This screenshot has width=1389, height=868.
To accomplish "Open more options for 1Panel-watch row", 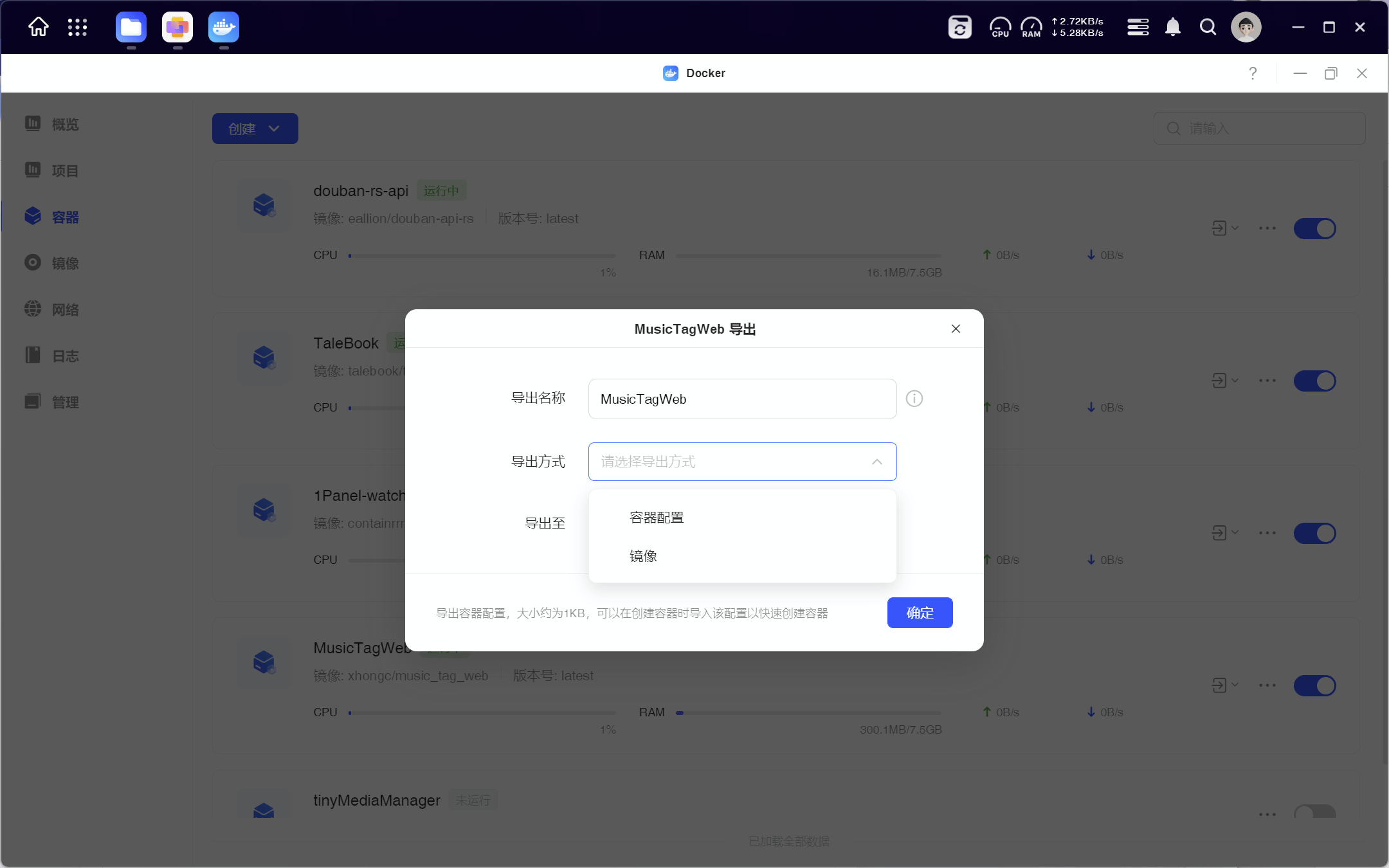I will coord(1267,533).
